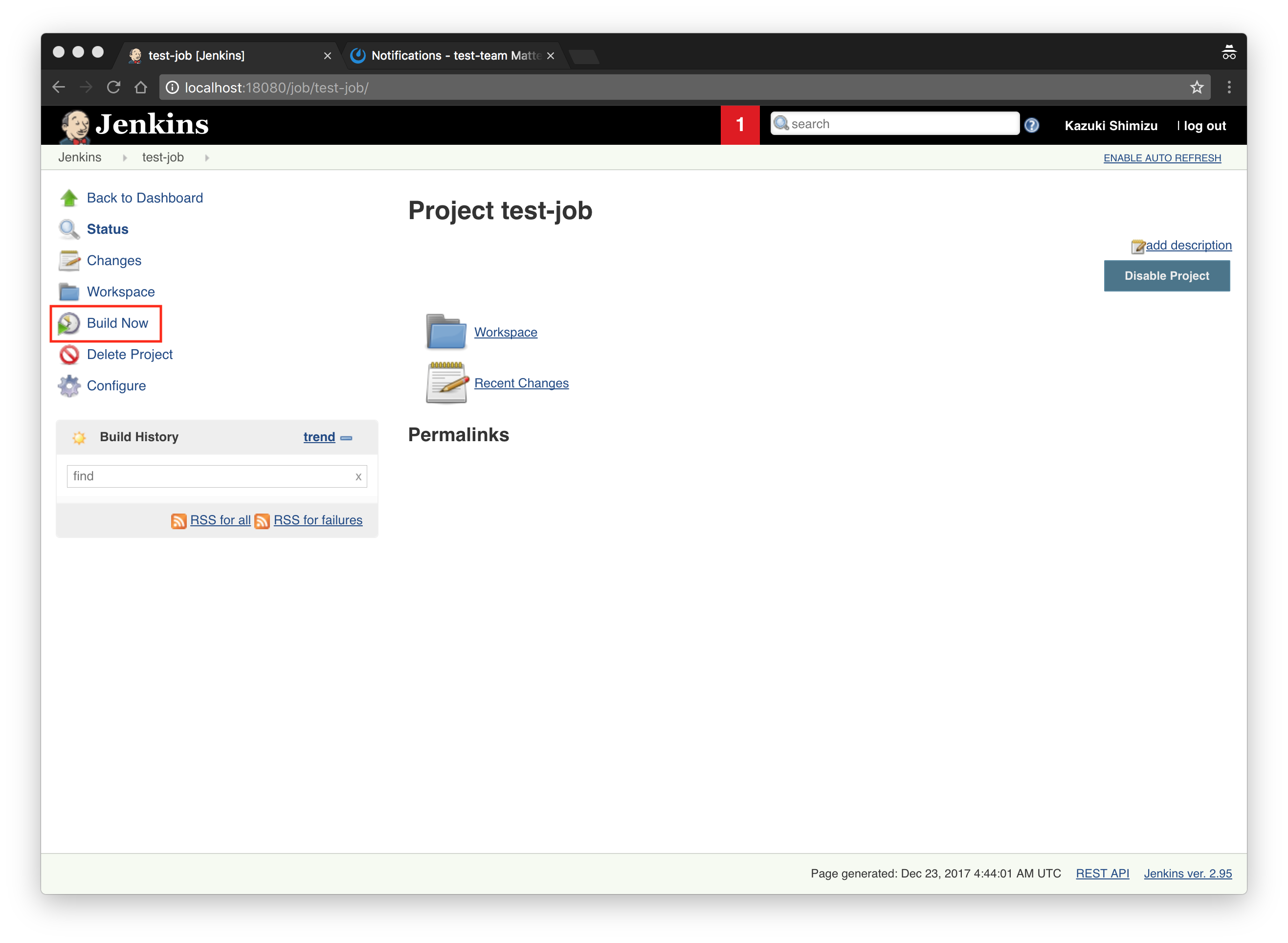This screenshot has width=1288, height=943.
Task: Bookmark this page with the star icon
Action: point(1196,87)
